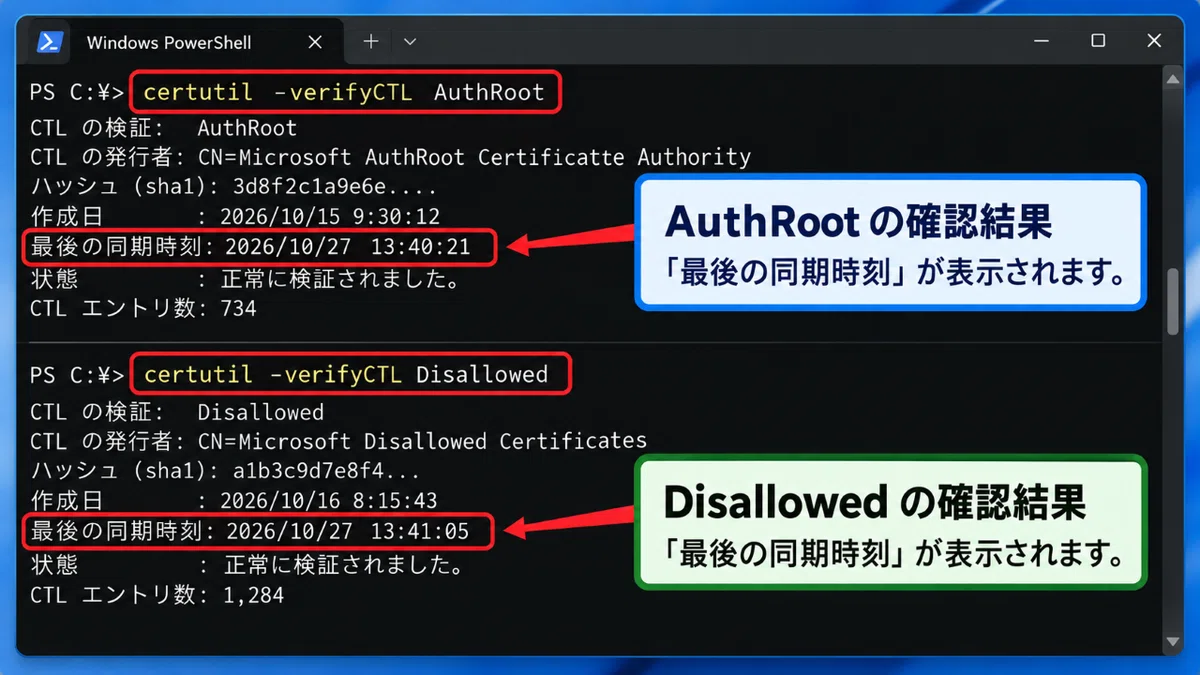Click the scrollbar up arrow

click(1174, 81)
